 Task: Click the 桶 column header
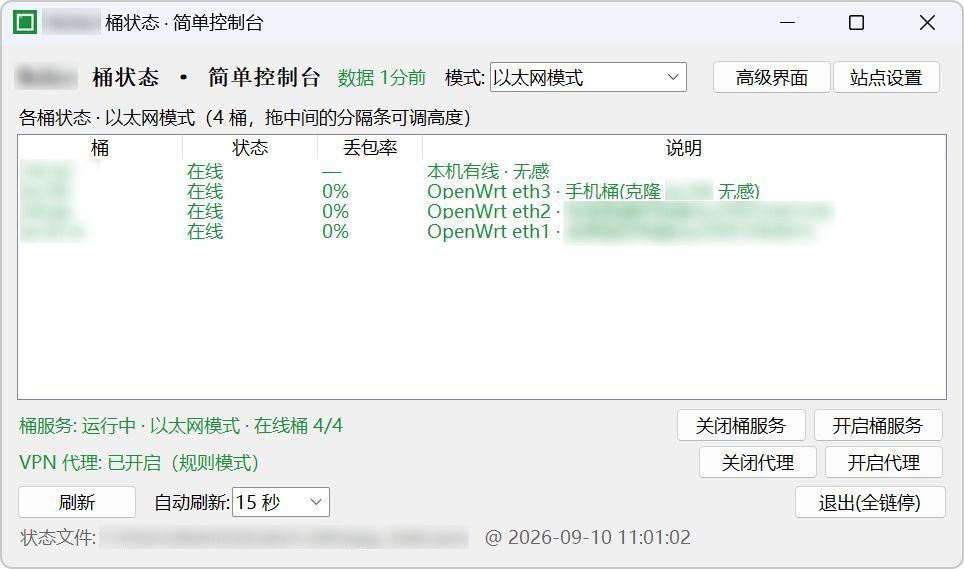pyautogui.click(x=100, y=147)
